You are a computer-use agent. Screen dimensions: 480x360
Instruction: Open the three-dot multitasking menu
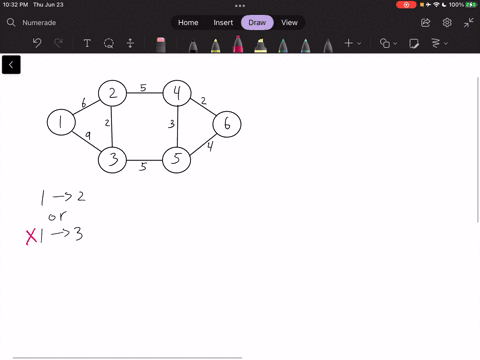point(240,6)
